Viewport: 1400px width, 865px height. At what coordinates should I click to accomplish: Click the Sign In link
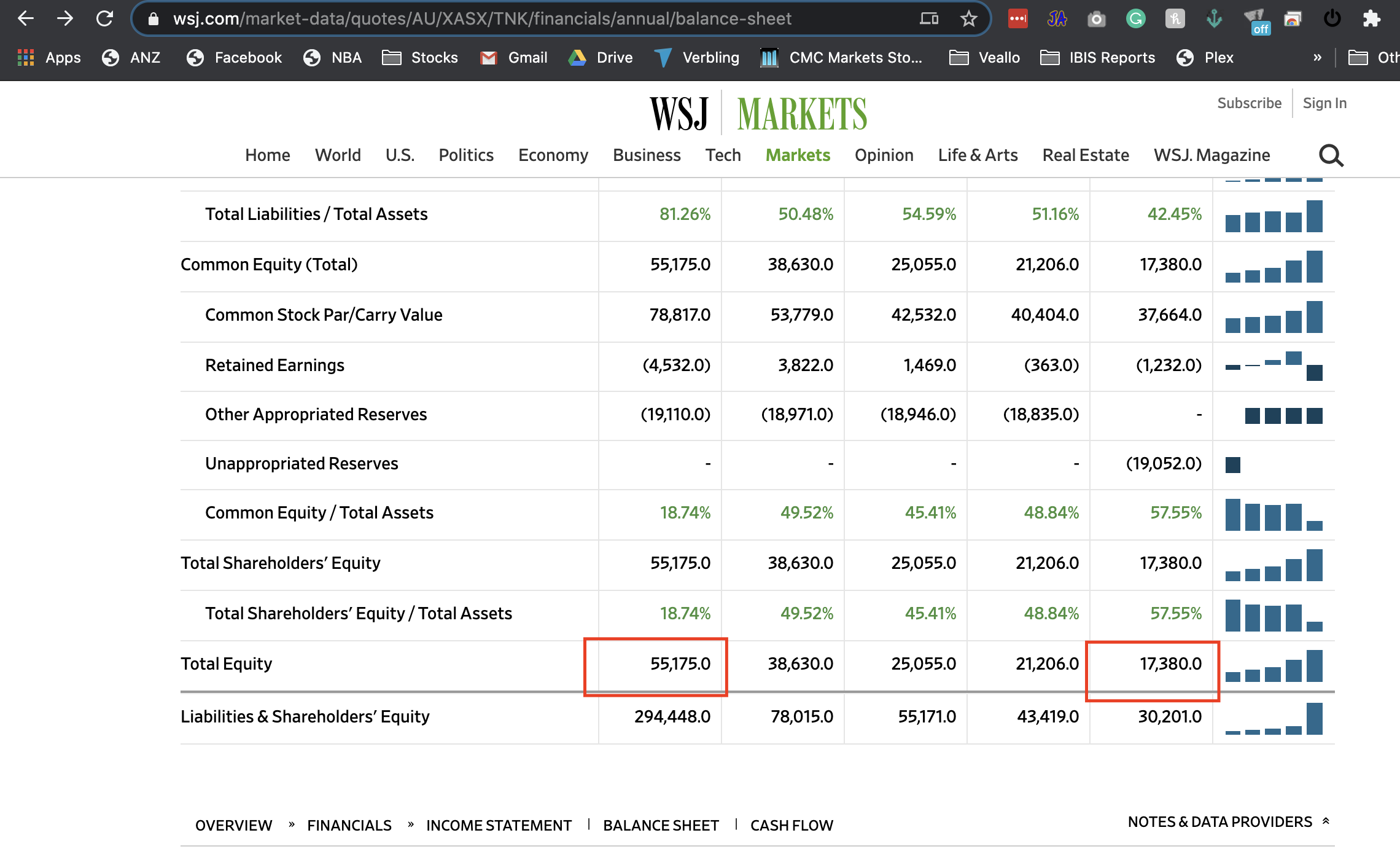pyautogui.click(x=1324, y=103)
